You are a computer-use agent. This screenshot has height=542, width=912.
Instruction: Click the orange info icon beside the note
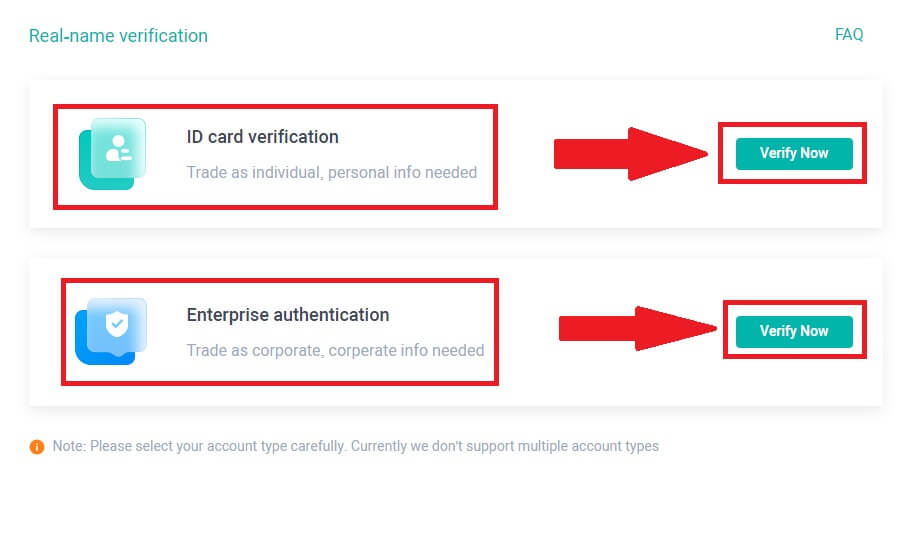(37, 447)
